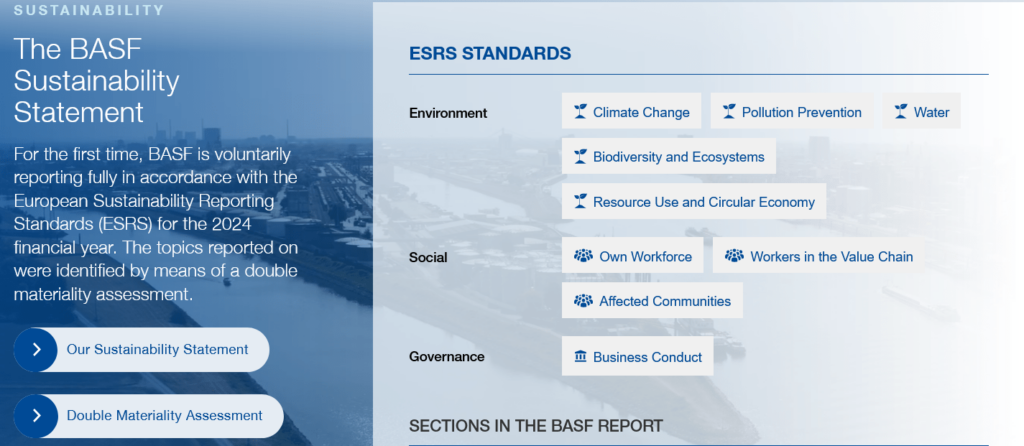
Task: Click the Social row label
Action: [x=428, y=257]
